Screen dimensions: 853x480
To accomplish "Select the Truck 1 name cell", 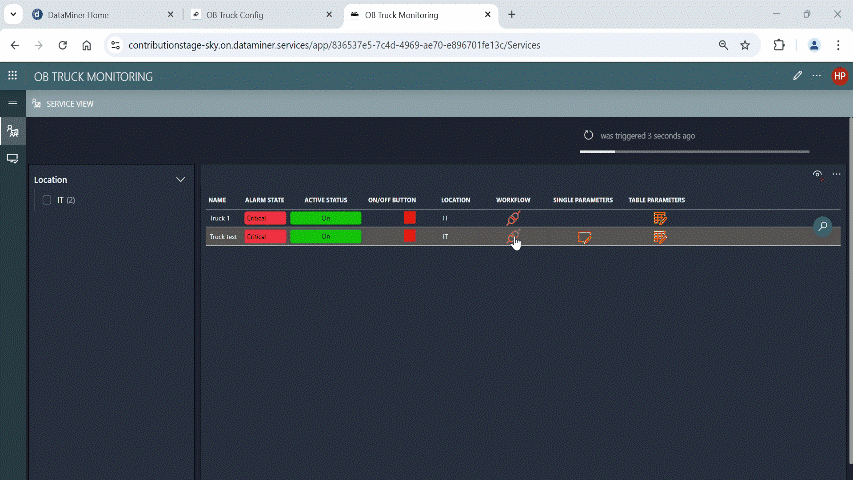I will coord(220,218).
